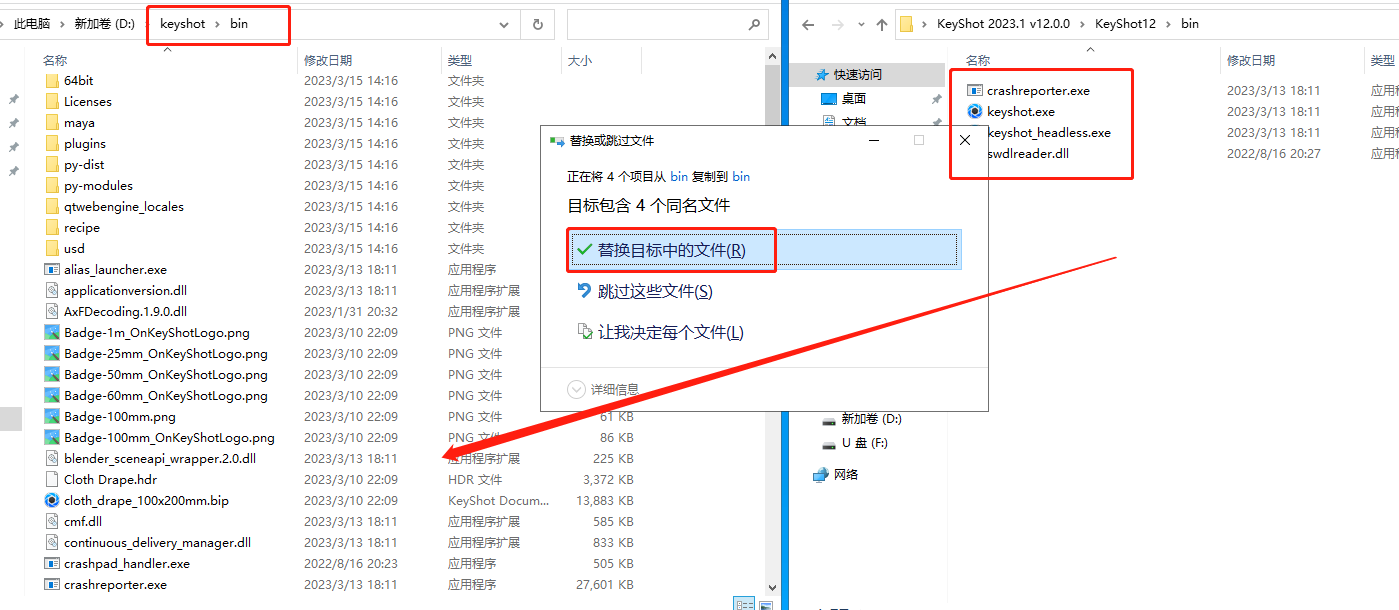
Task: Click the 桌面 desktop icon in navigation pane
Action: 828,99
